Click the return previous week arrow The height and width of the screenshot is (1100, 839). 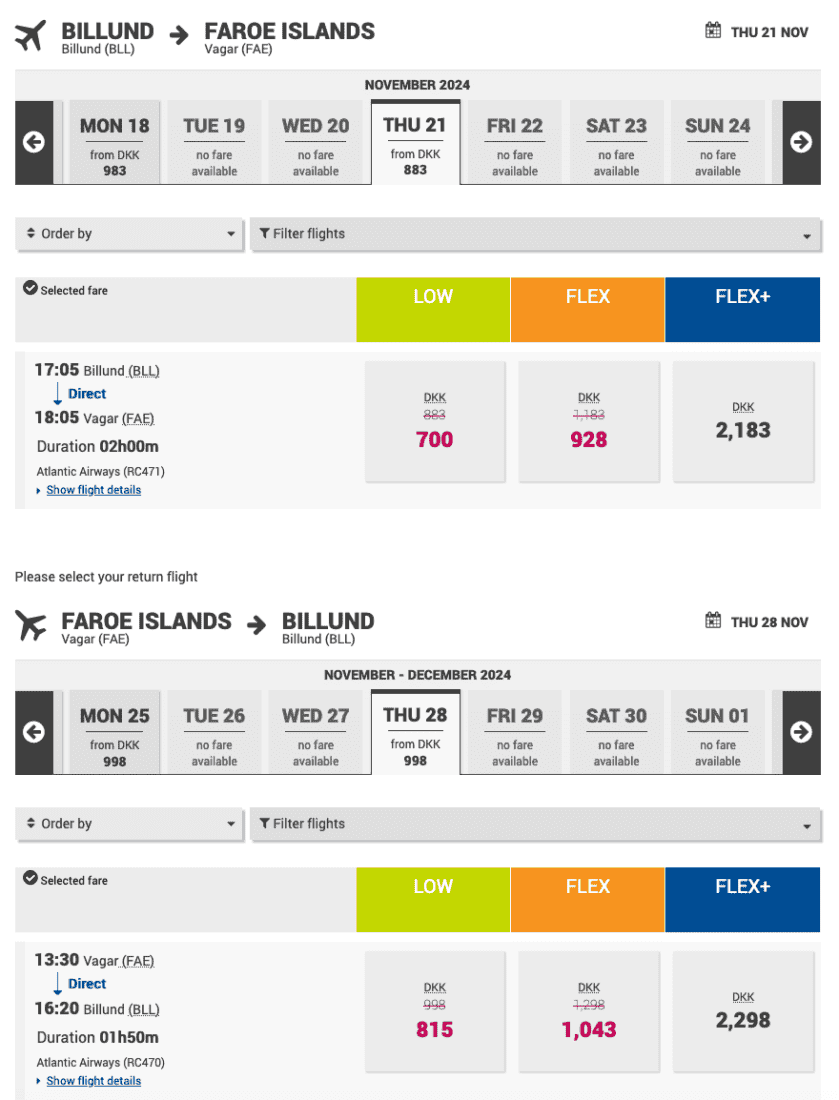34,732
